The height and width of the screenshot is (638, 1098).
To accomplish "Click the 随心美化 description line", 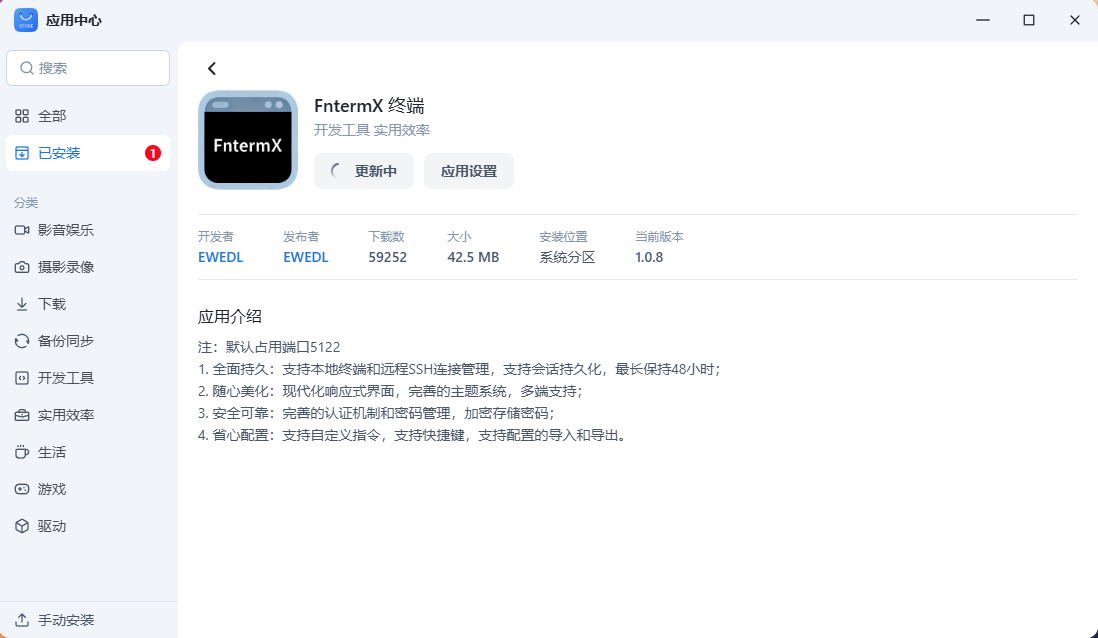I will click(391, 391).
